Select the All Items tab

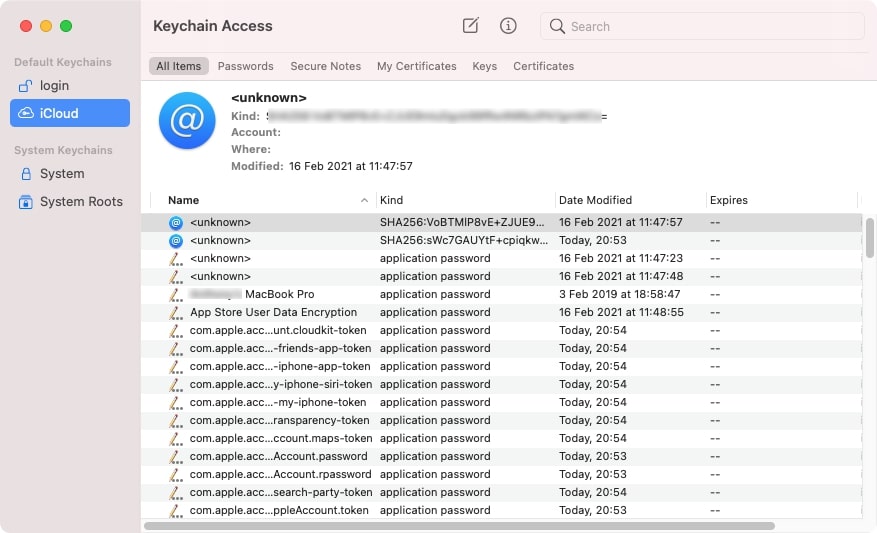click(x=178, y=66)
